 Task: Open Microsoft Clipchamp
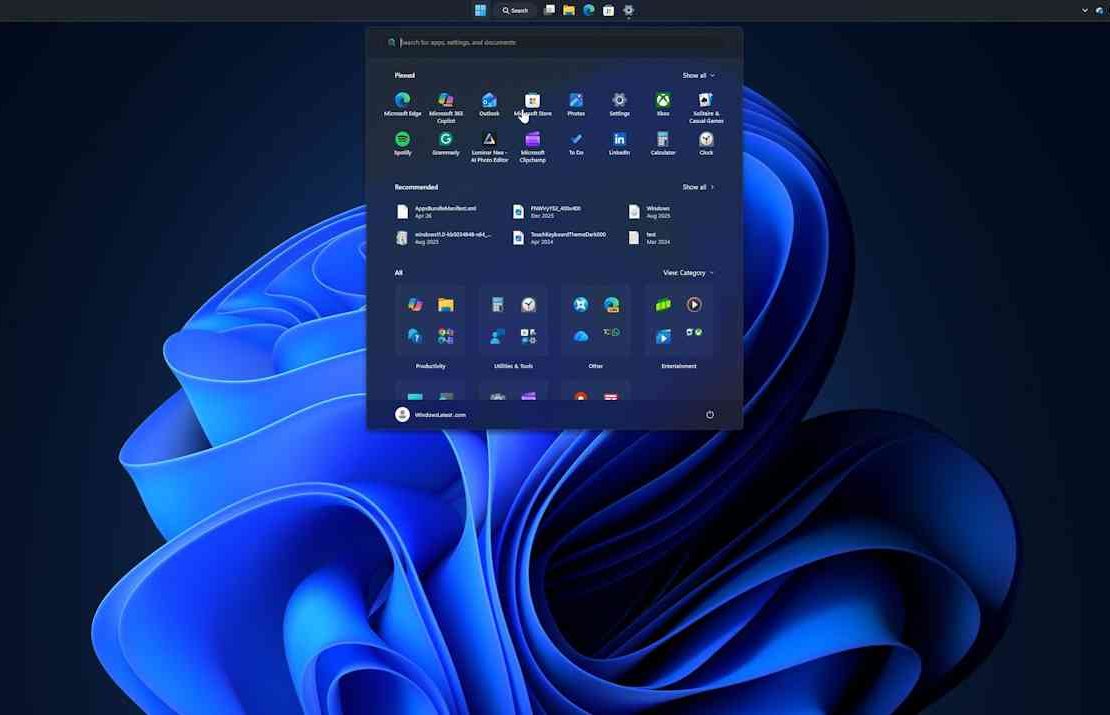click(x=532, y=147)
